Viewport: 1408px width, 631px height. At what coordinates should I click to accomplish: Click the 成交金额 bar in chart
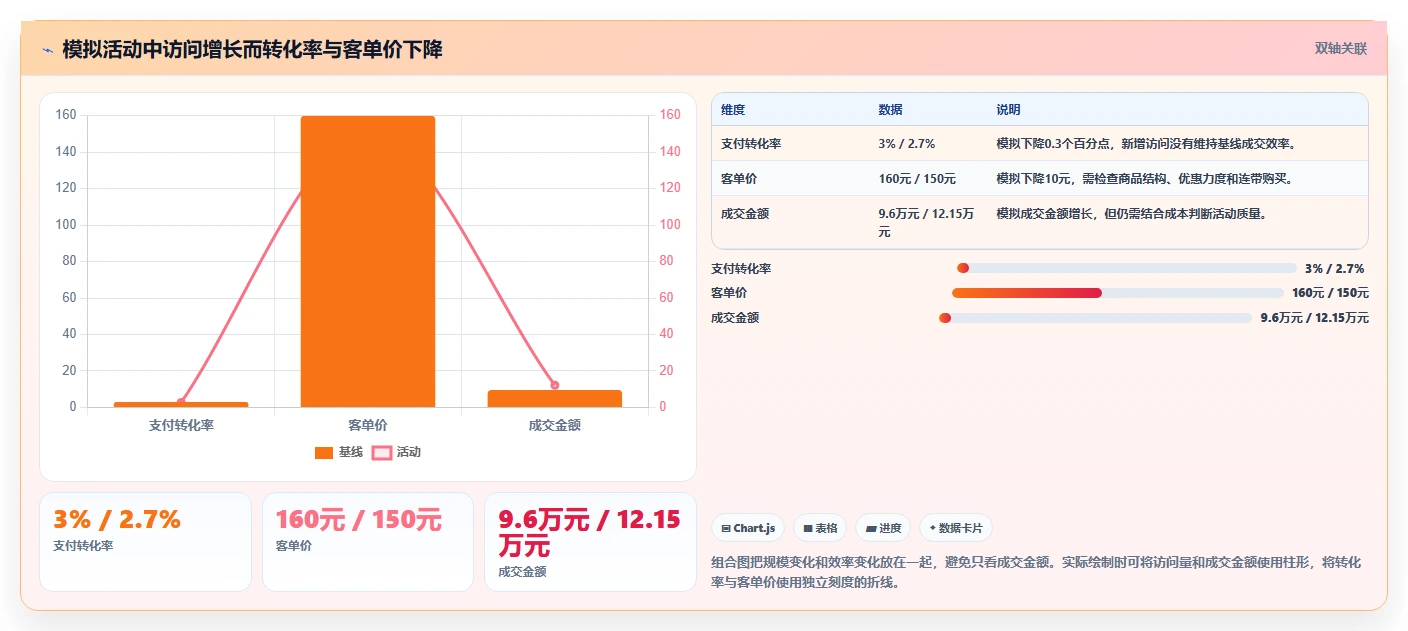555,398
